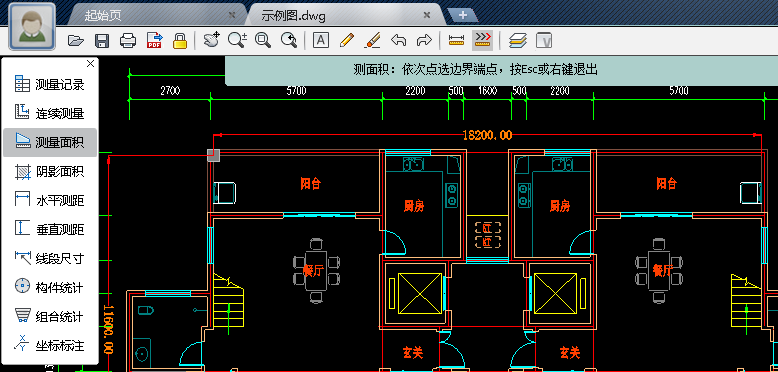The width and height of the screenshot is (778, 372).
Task: Click the right 玄关 room label
Action: [x=570, y=353]
